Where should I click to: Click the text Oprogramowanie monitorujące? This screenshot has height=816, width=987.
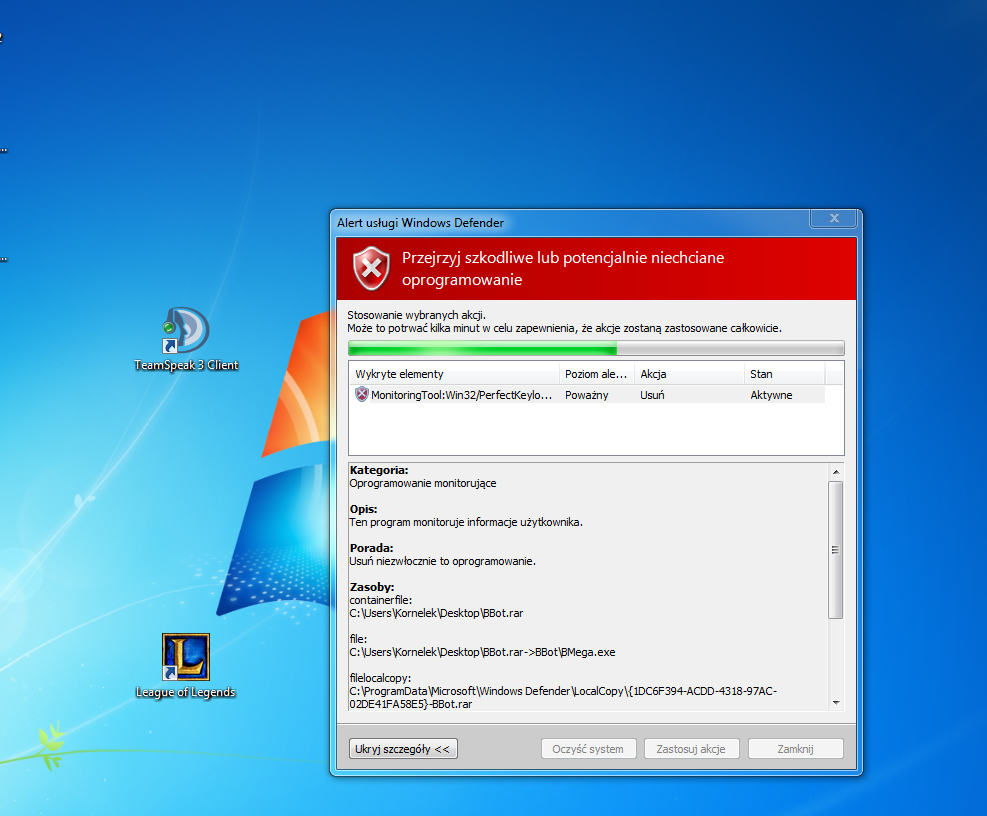click(423, 483)
